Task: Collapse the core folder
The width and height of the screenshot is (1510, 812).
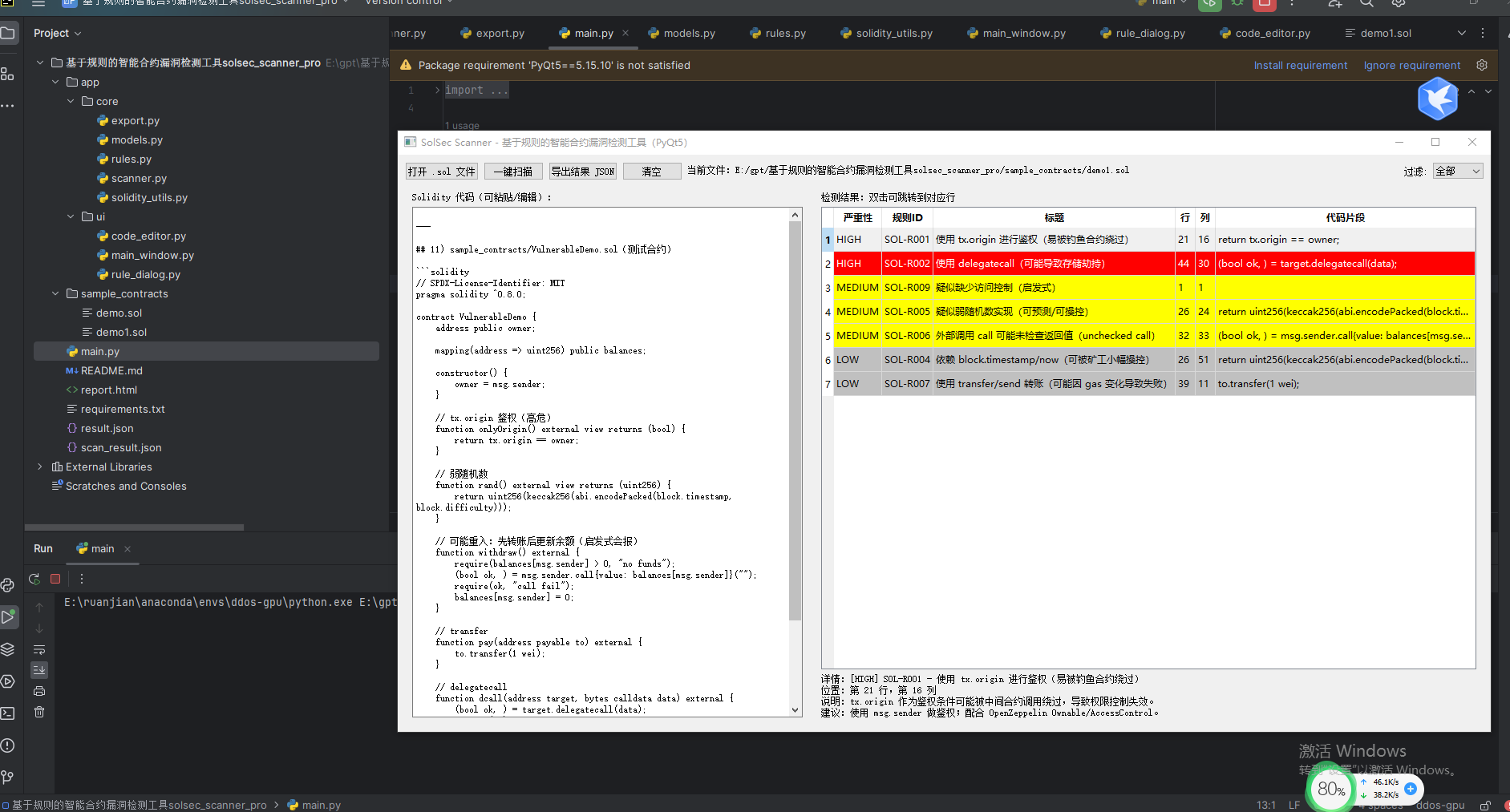Action: point(71,101)
